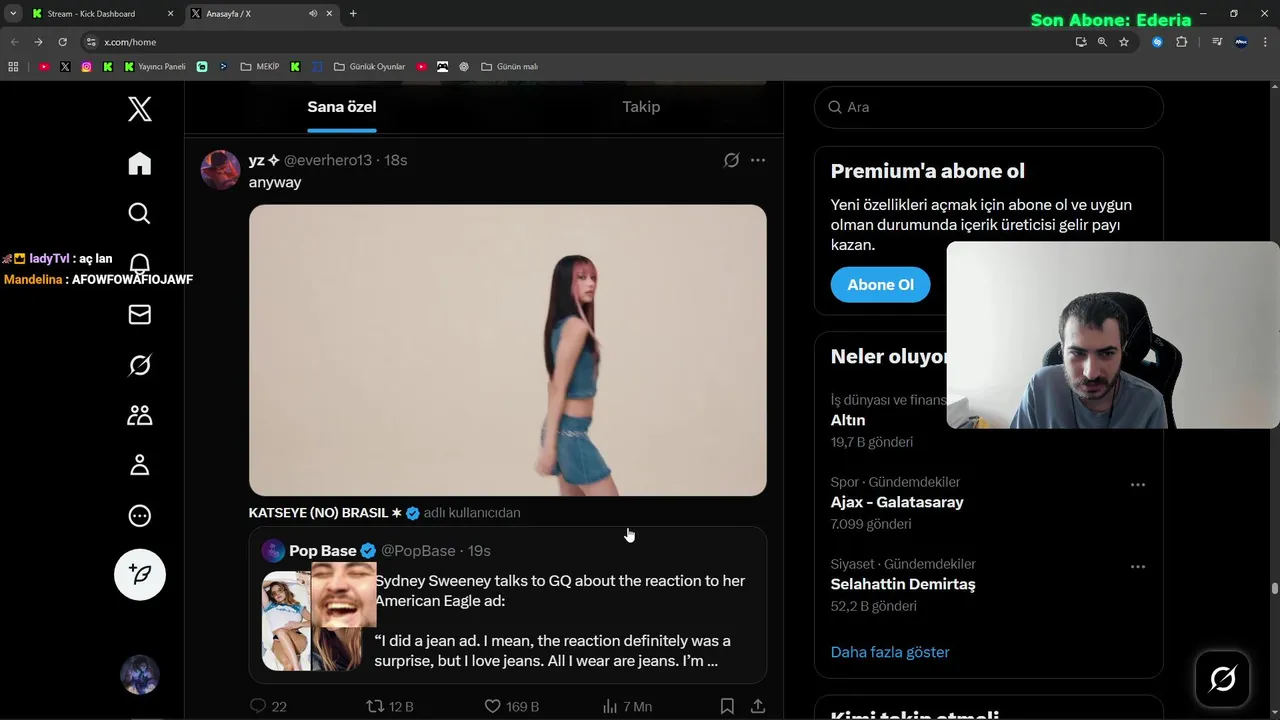This screenshot has height=720, width=1280.
Task: Mute audio on Anasayfa / X tab
Action: 313,14
